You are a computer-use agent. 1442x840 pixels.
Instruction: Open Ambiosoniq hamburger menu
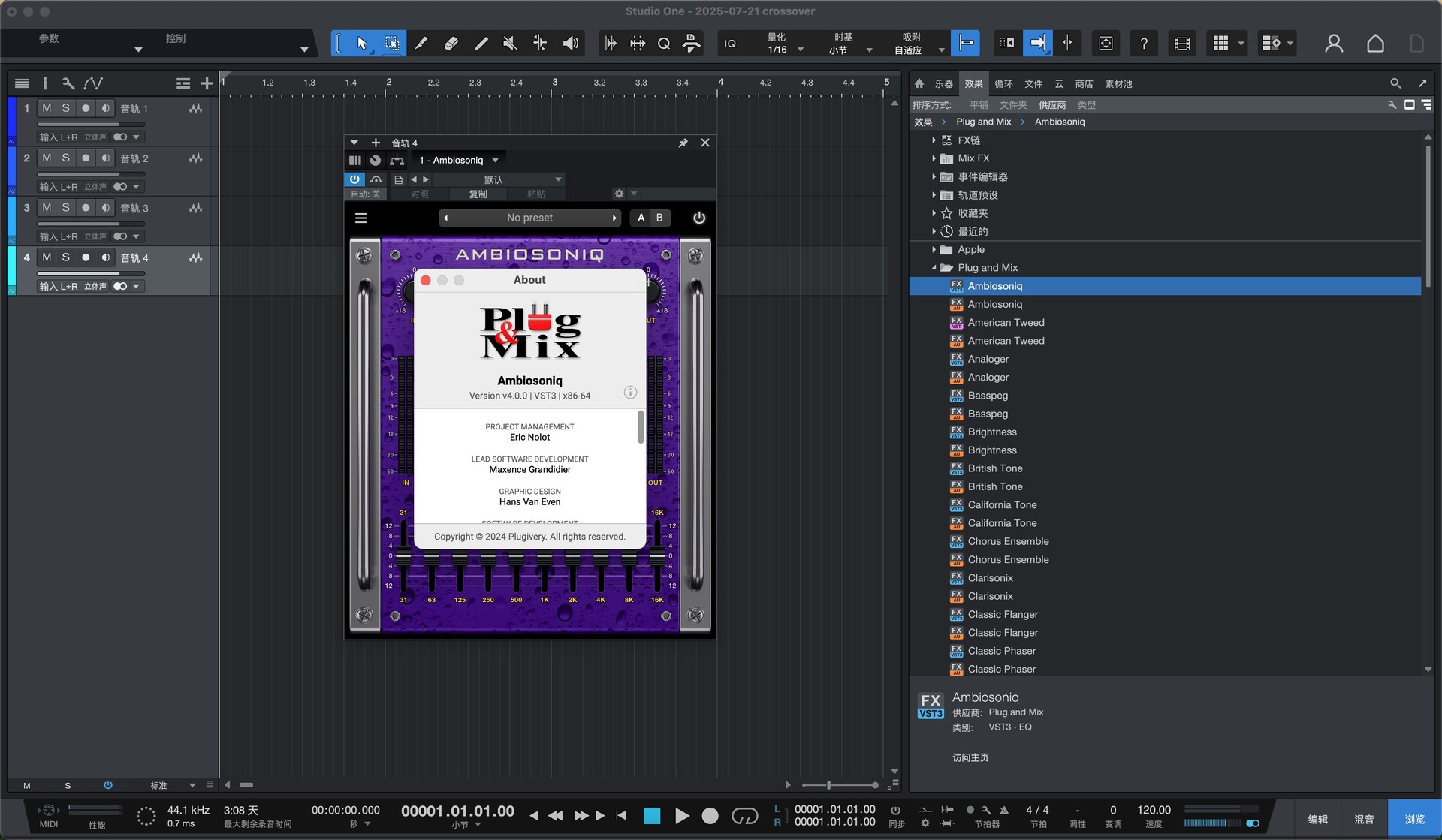[360, 218]
